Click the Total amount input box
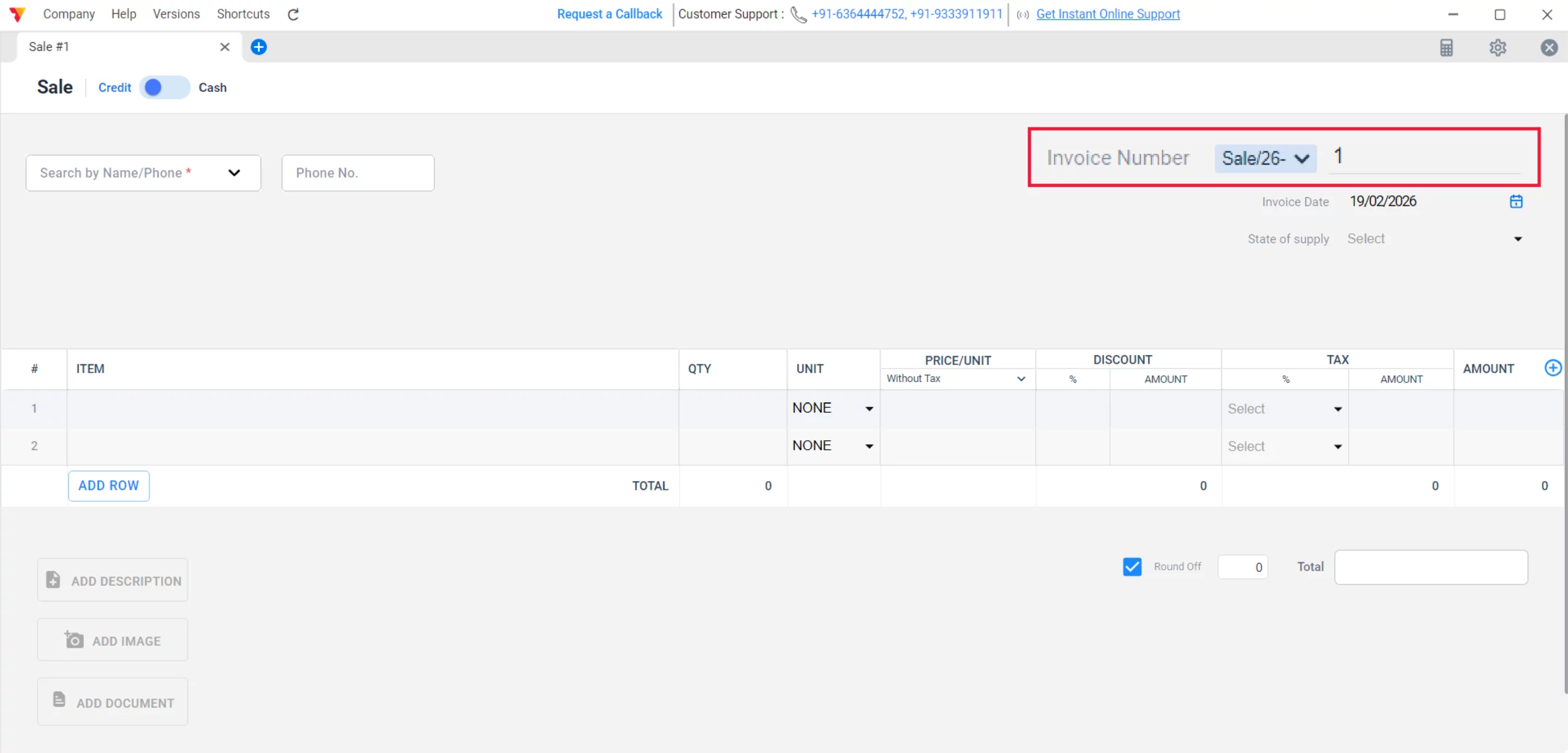Viewport: 1568px width, 753px height. pyautogui.click(x=1431, y=567)
